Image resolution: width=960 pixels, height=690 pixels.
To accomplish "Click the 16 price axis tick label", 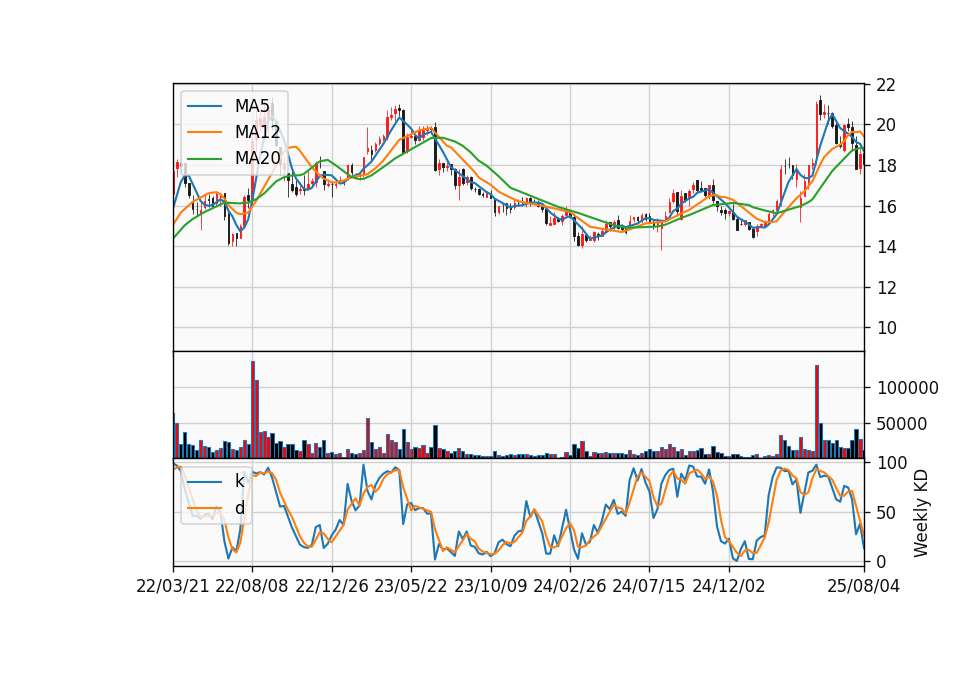I will click(x=886, y=207).
